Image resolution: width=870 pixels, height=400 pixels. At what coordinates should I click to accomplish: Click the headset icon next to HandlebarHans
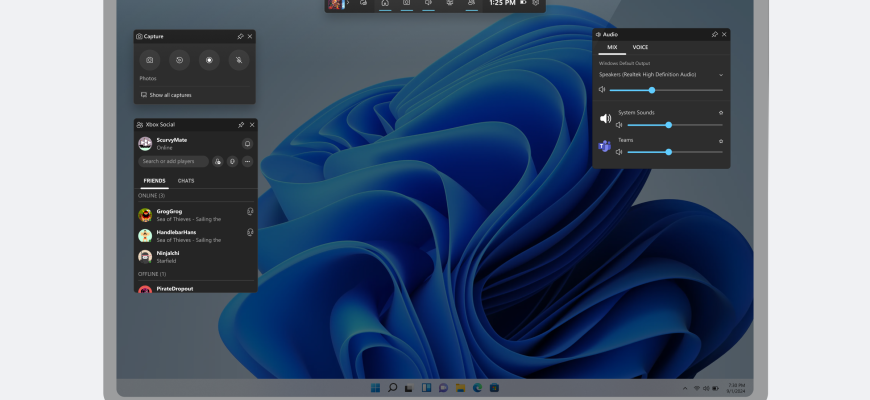[250, 232]
